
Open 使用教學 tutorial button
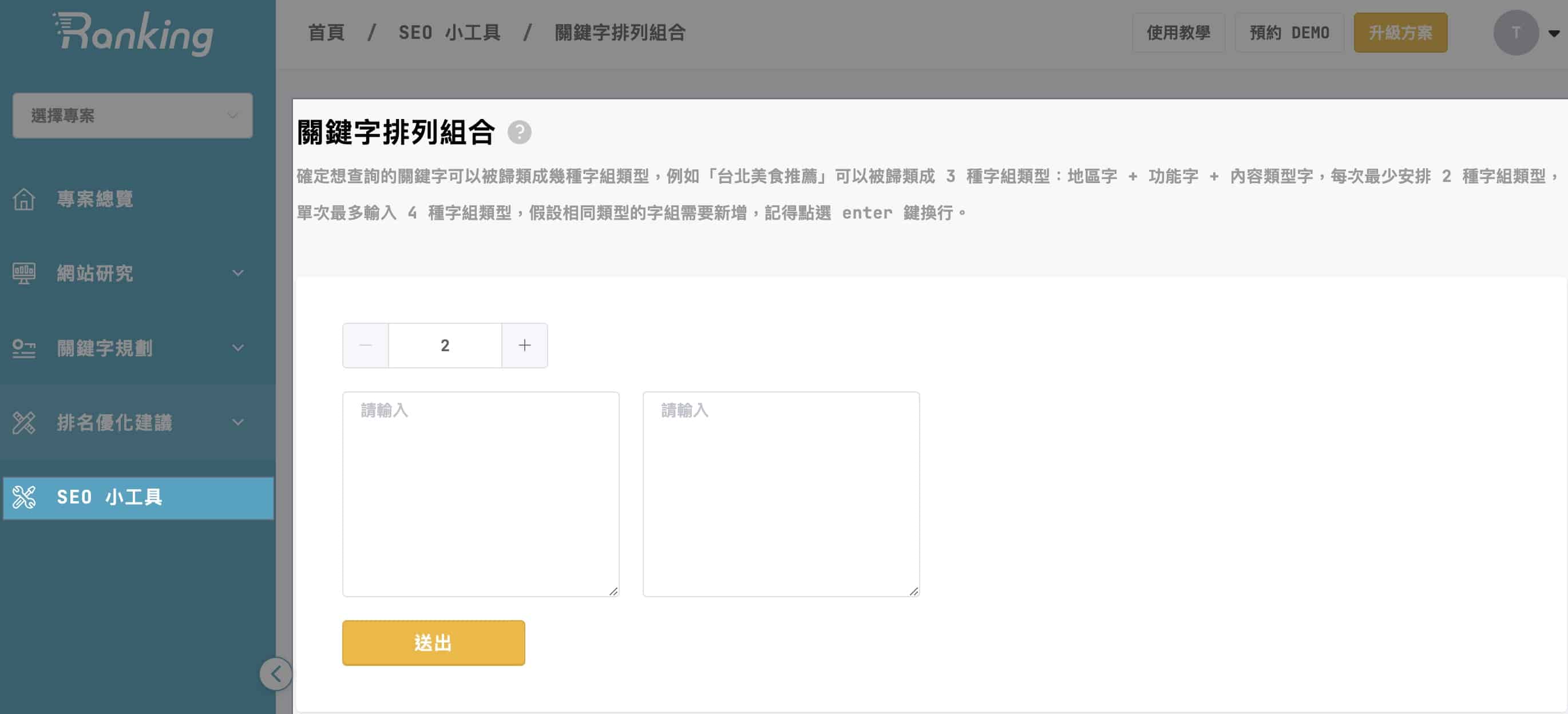tap(1178, 33)
